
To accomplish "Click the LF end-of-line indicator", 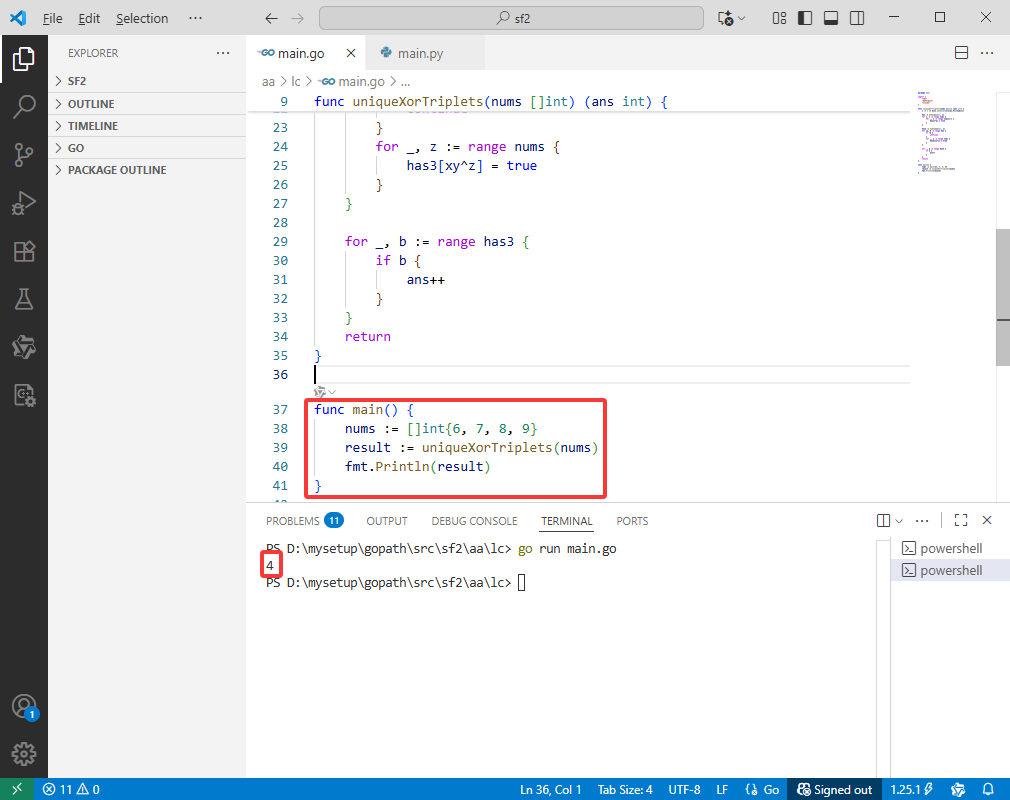I will [722, 789].
